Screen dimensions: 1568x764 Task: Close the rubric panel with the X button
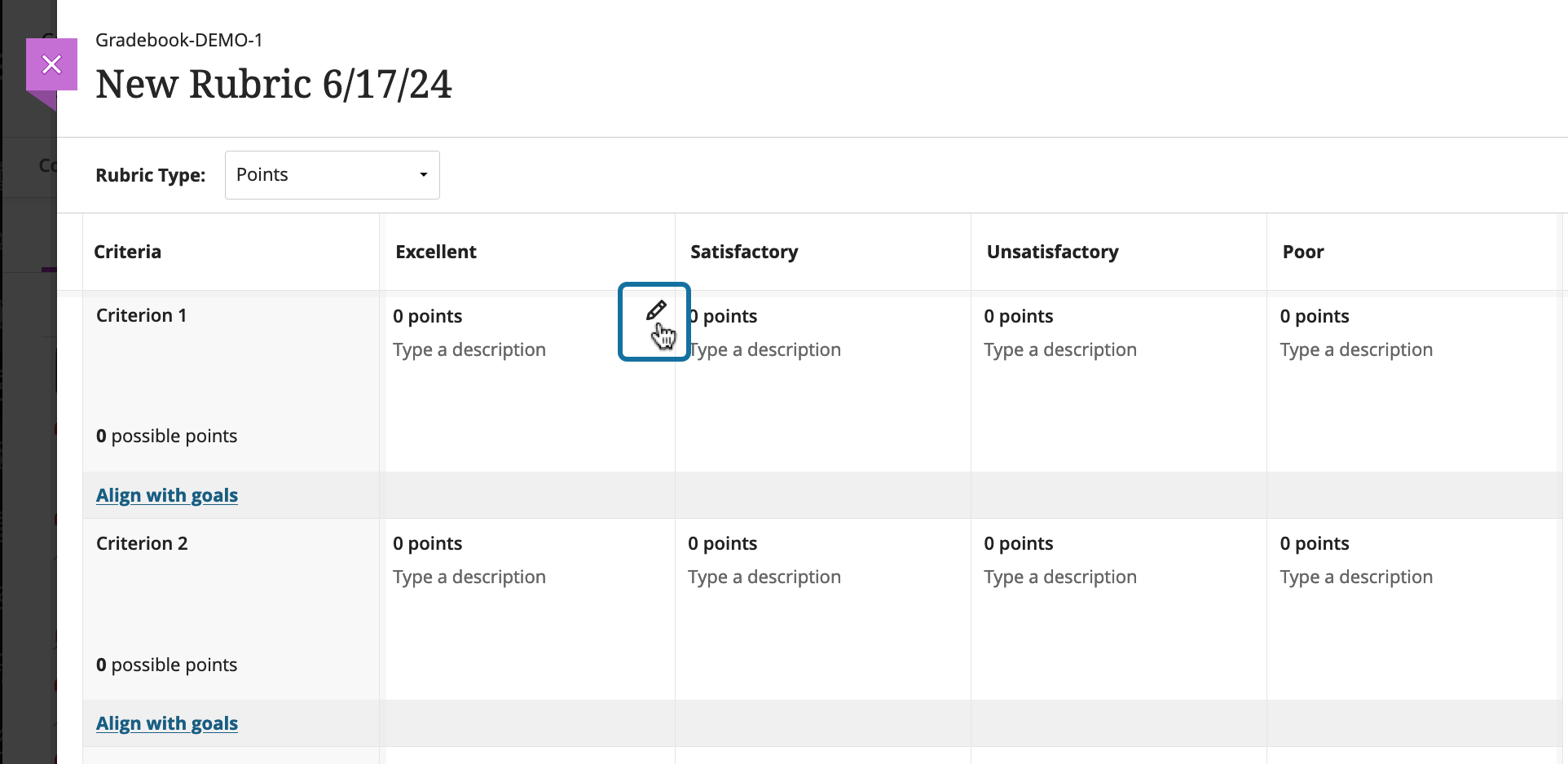click(51, 64)
